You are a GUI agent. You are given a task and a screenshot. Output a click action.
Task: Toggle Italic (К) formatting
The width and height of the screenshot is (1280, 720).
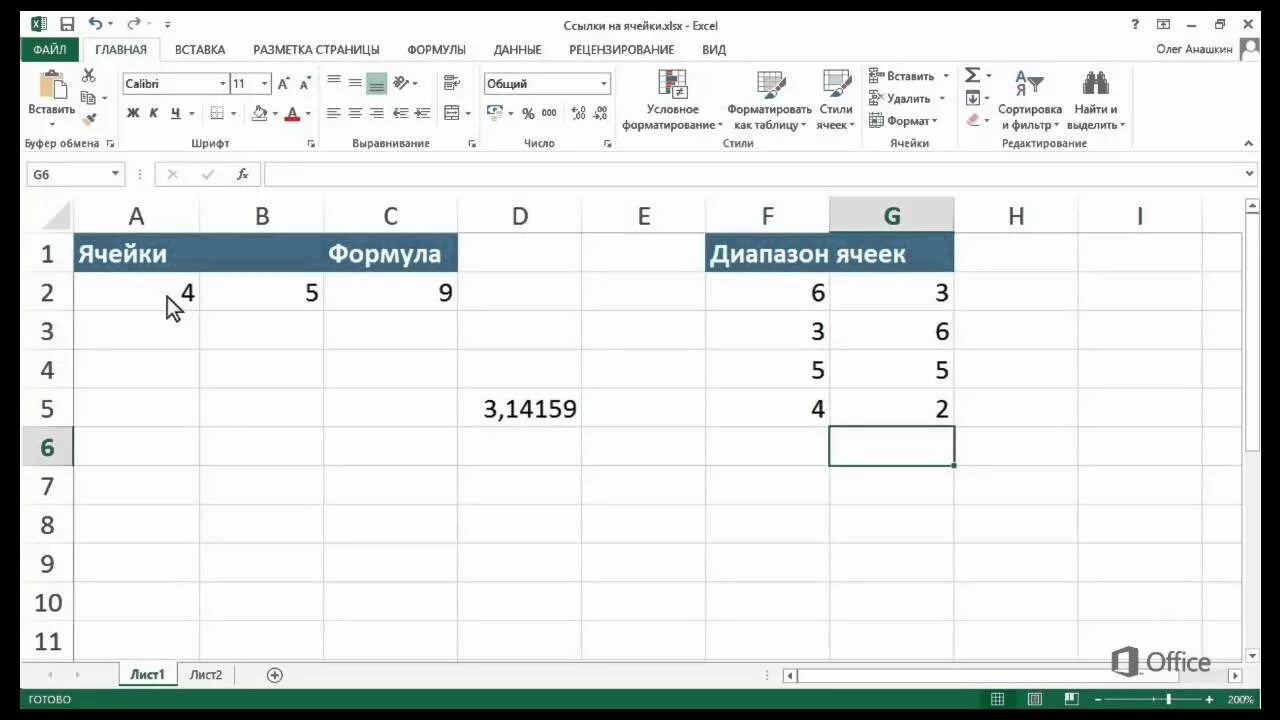point(154,113)
